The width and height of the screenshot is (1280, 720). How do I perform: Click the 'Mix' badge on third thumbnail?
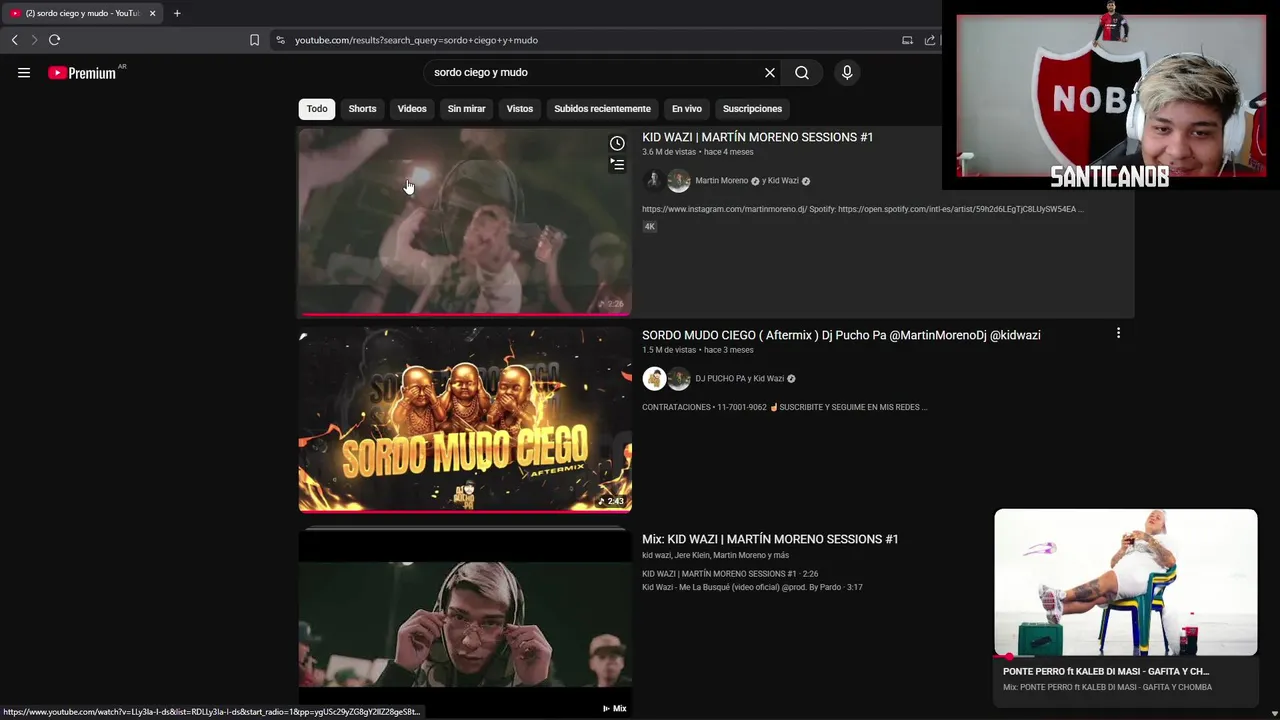614,708
